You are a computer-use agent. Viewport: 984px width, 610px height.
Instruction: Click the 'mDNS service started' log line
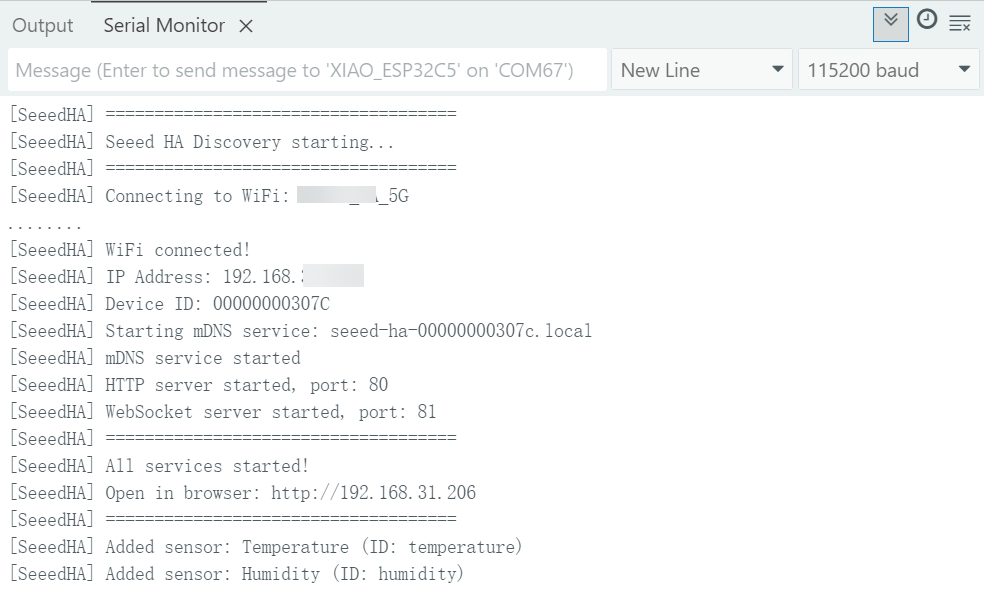coord(202,358)
